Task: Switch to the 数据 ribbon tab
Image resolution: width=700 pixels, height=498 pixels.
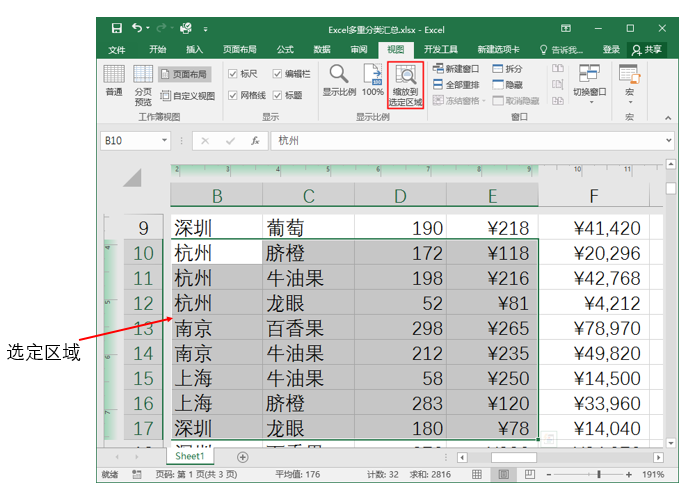Action: 322,50
